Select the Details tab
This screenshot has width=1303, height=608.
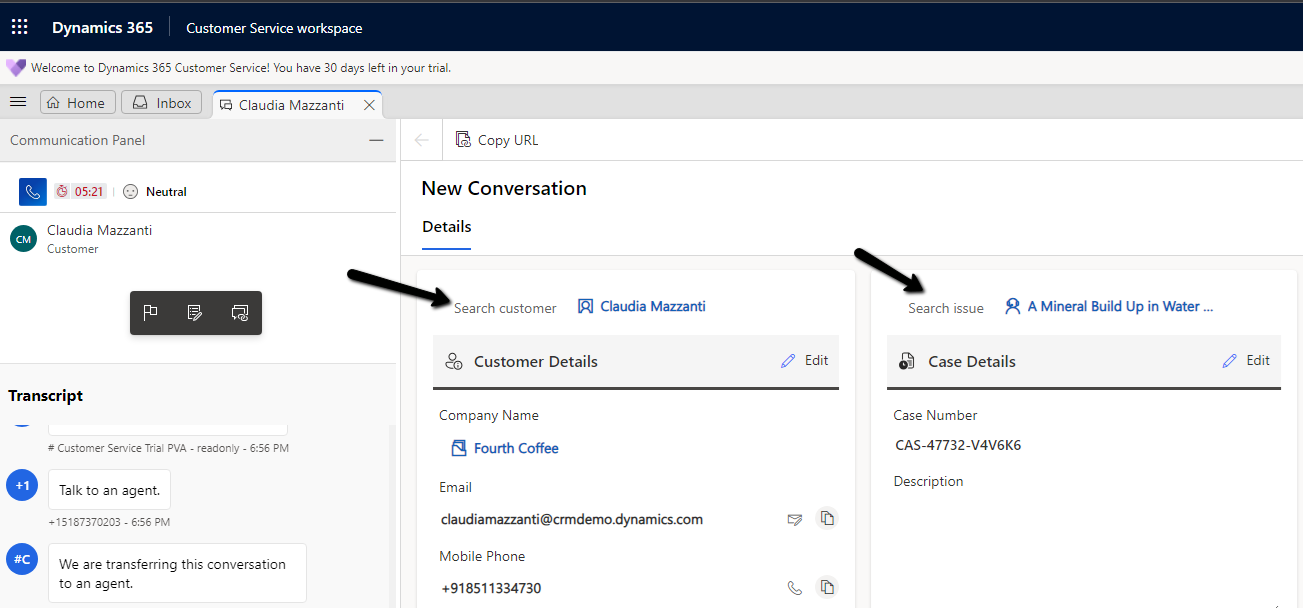point(446,227)
